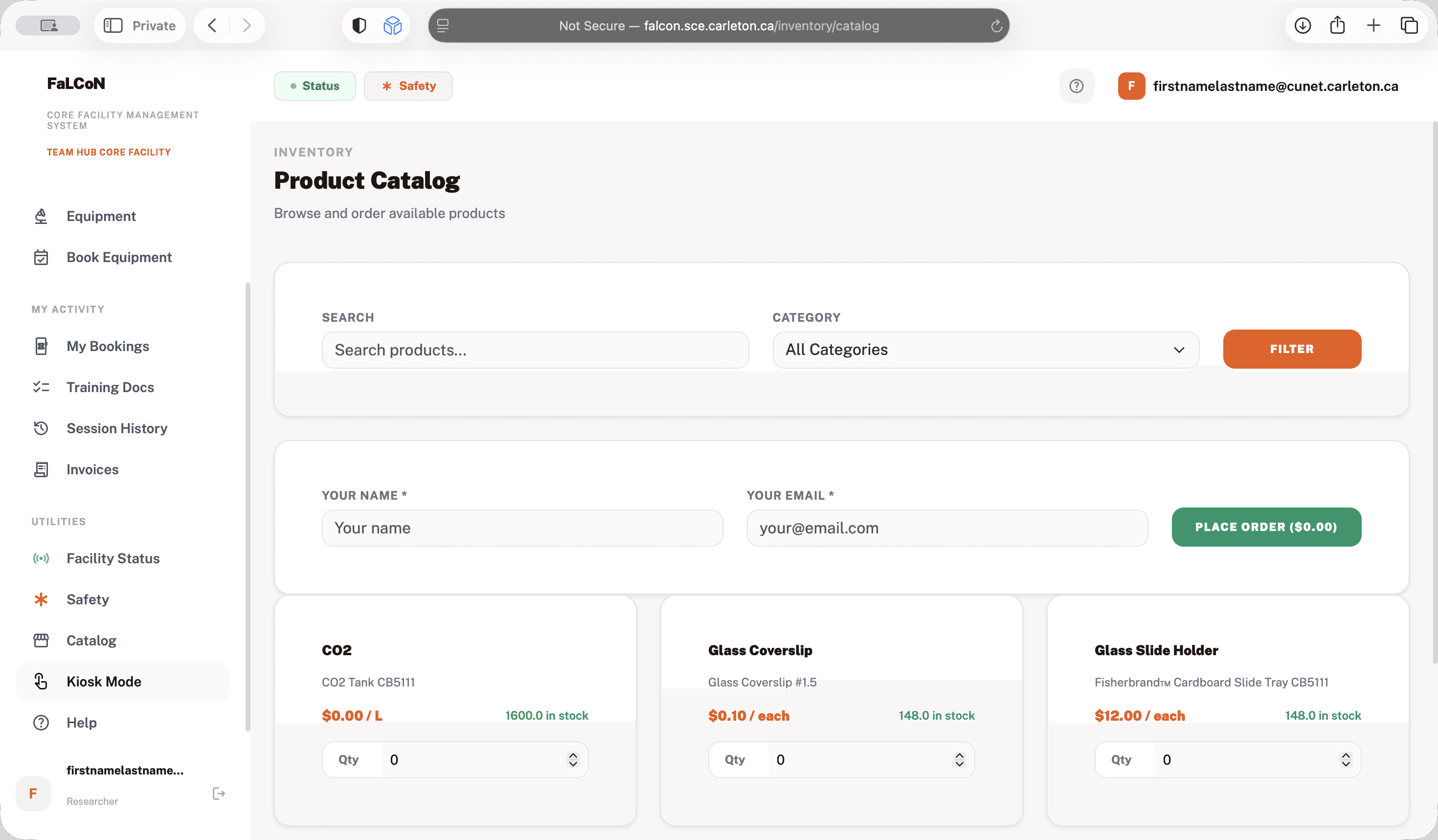Adjust the Glass Slide Holder quantity stepper
This screenshot has width=1438, height=840.
[1346, 760]
